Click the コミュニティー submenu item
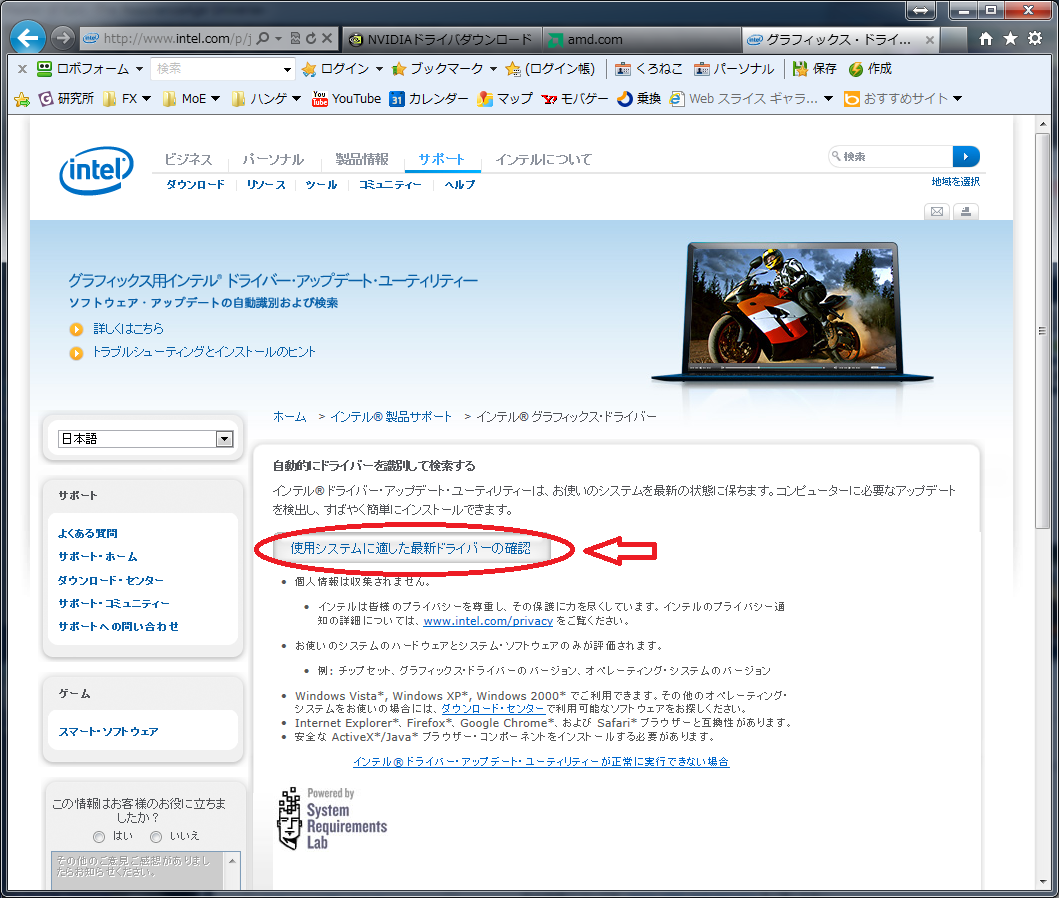The width and height of the screenshot is (1059, 898). pyautogui.click(x=390, y=184)
